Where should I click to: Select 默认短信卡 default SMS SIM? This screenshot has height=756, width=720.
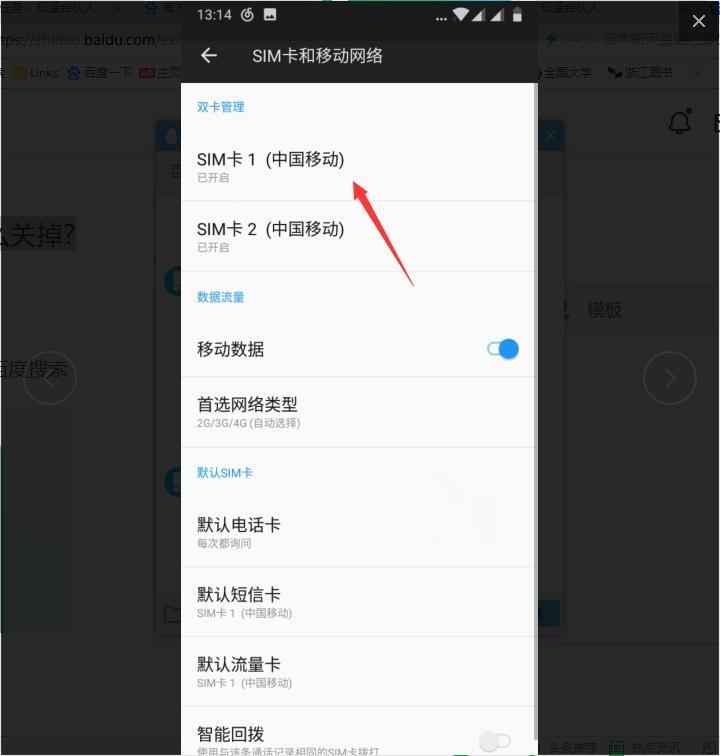pyautogui.click(x=357, y=602)
